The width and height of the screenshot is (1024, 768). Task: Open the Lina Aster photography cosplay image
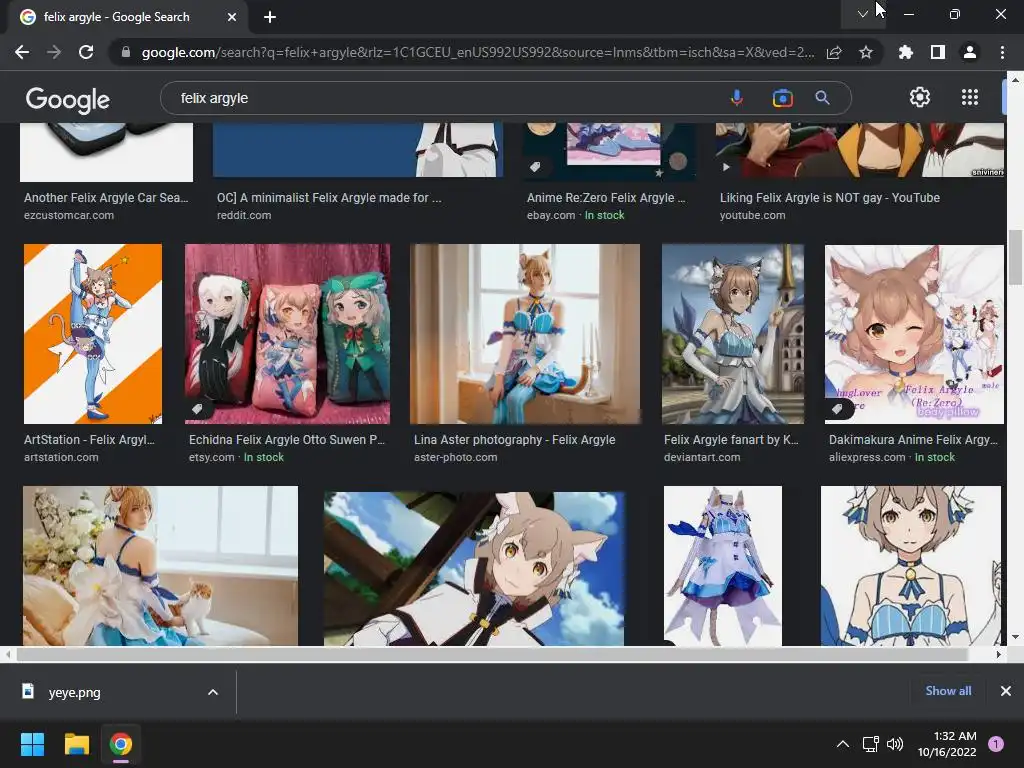[x=525, y=334]
